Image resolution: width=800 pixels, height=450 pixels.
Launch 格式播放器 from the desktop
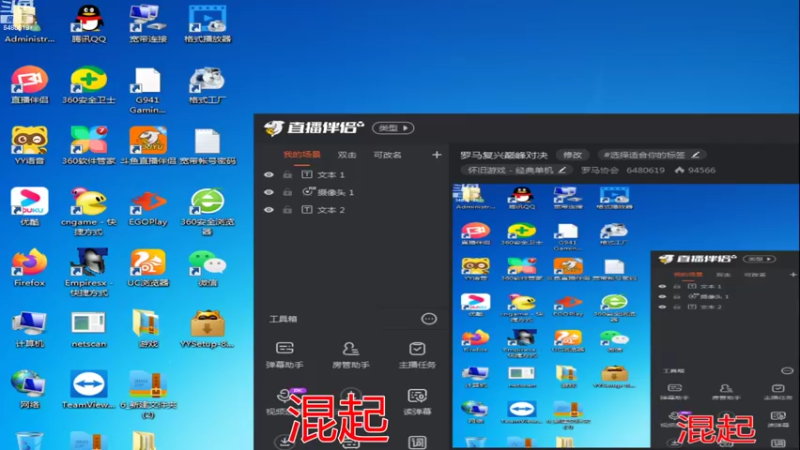pos(208,23)
